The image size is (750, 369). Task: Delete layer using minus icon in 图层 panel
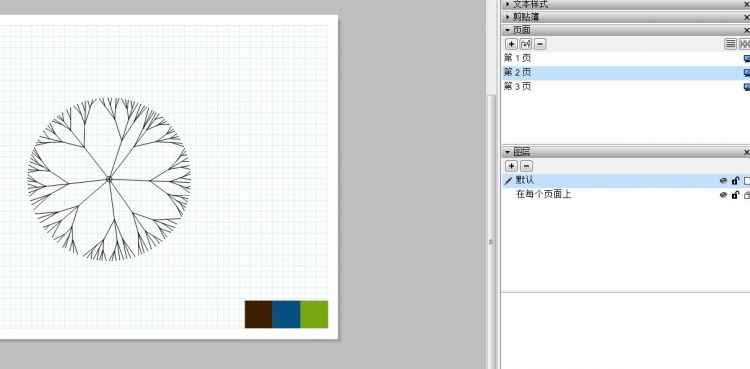coord(526,166)
